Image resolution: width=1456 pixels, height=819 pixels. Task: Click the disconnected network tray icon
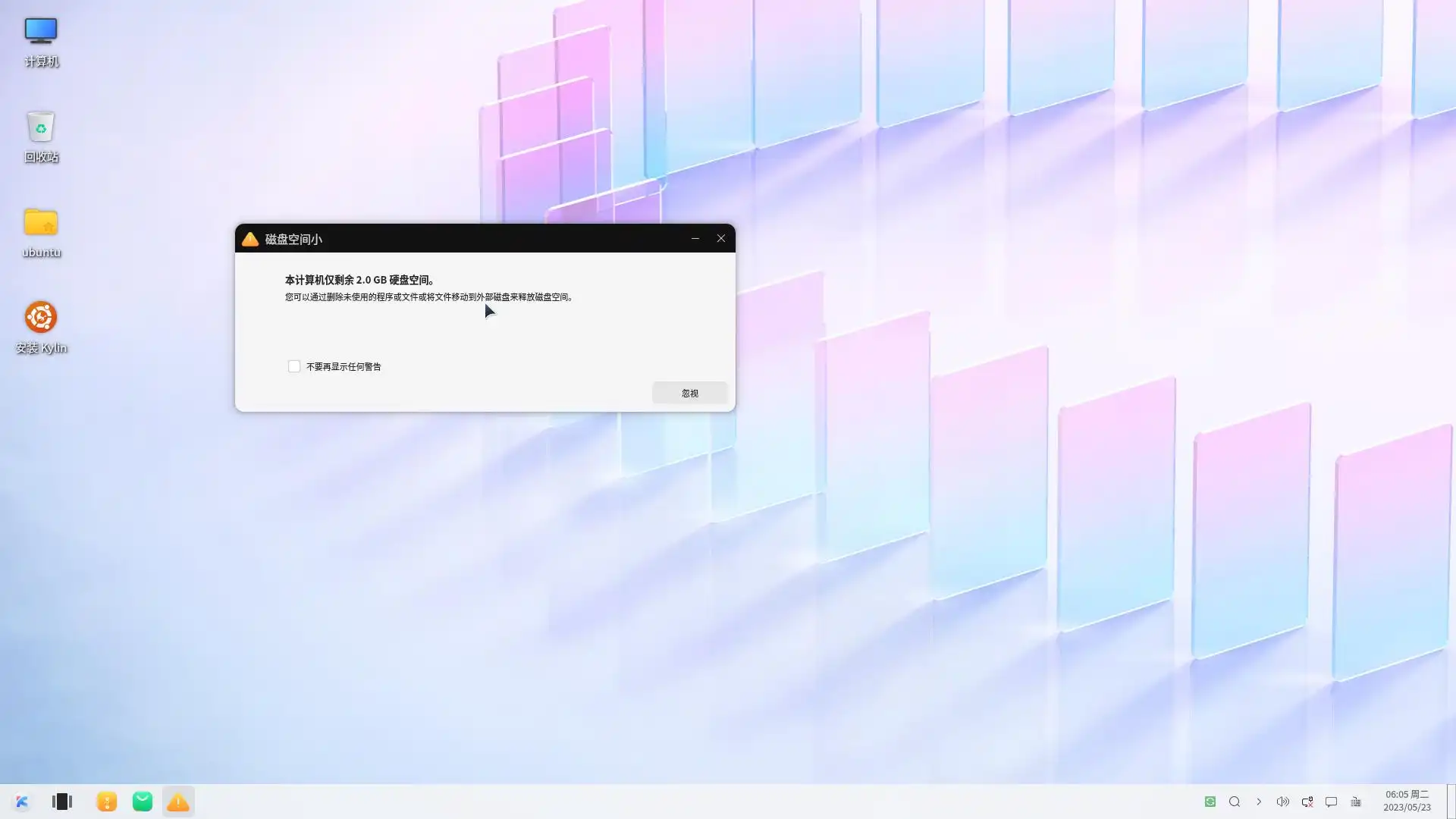pos(1307,802)
